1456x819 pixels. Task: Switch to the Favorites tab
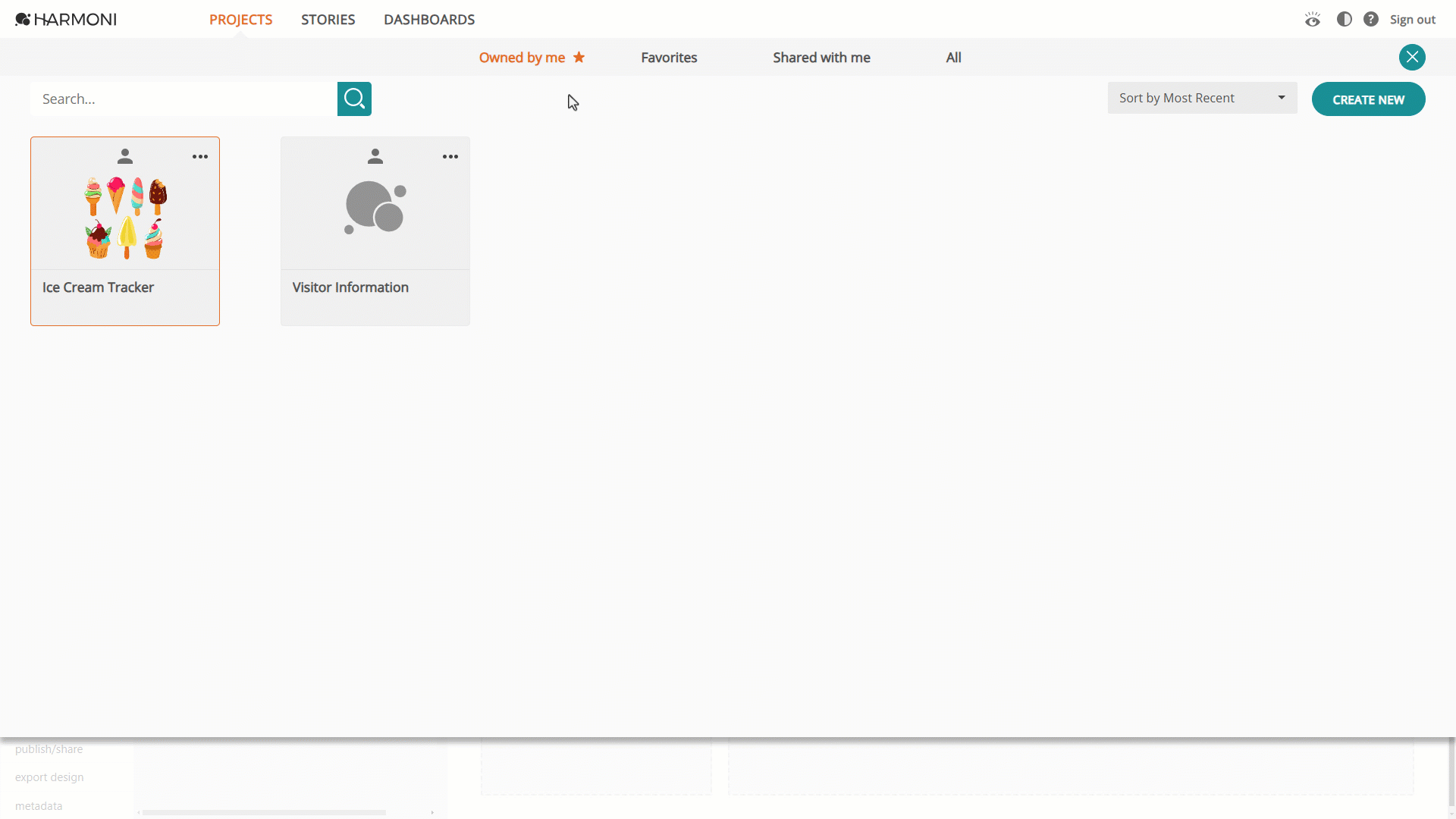669,58
